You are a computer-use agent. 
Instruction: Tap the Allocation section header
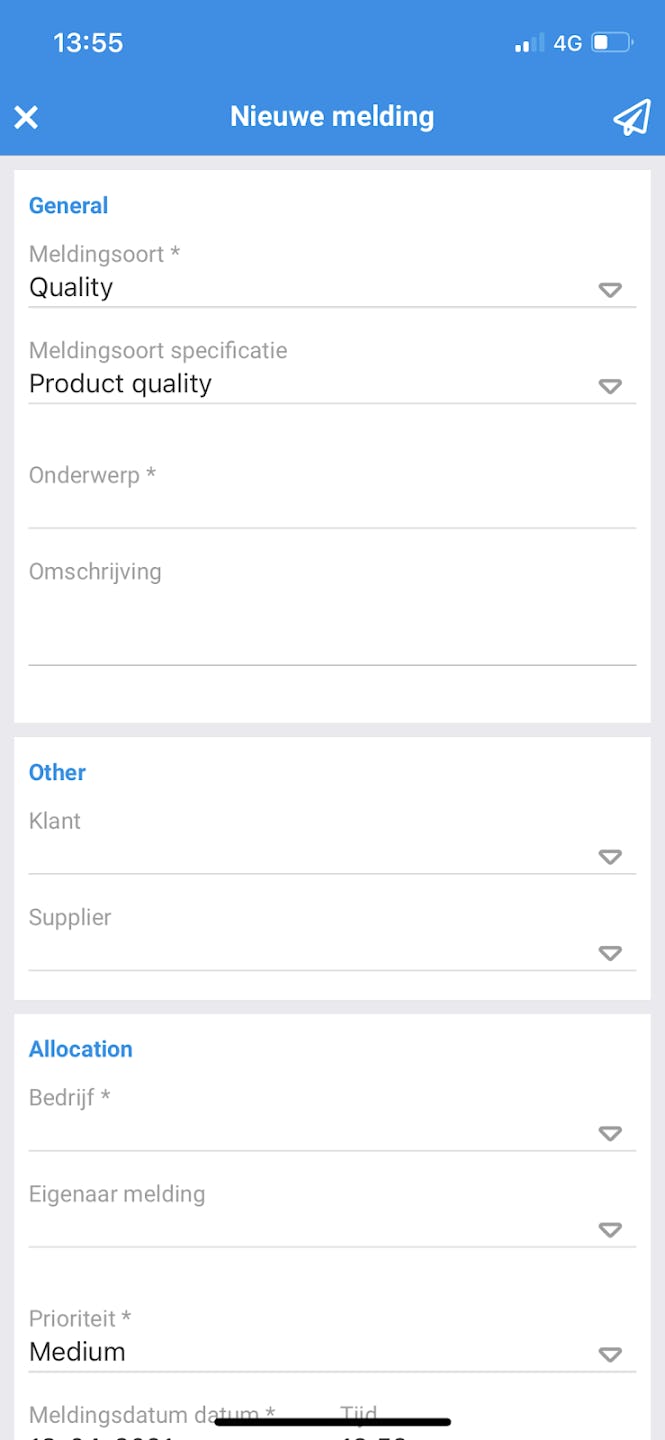[x=81, y=1048]
